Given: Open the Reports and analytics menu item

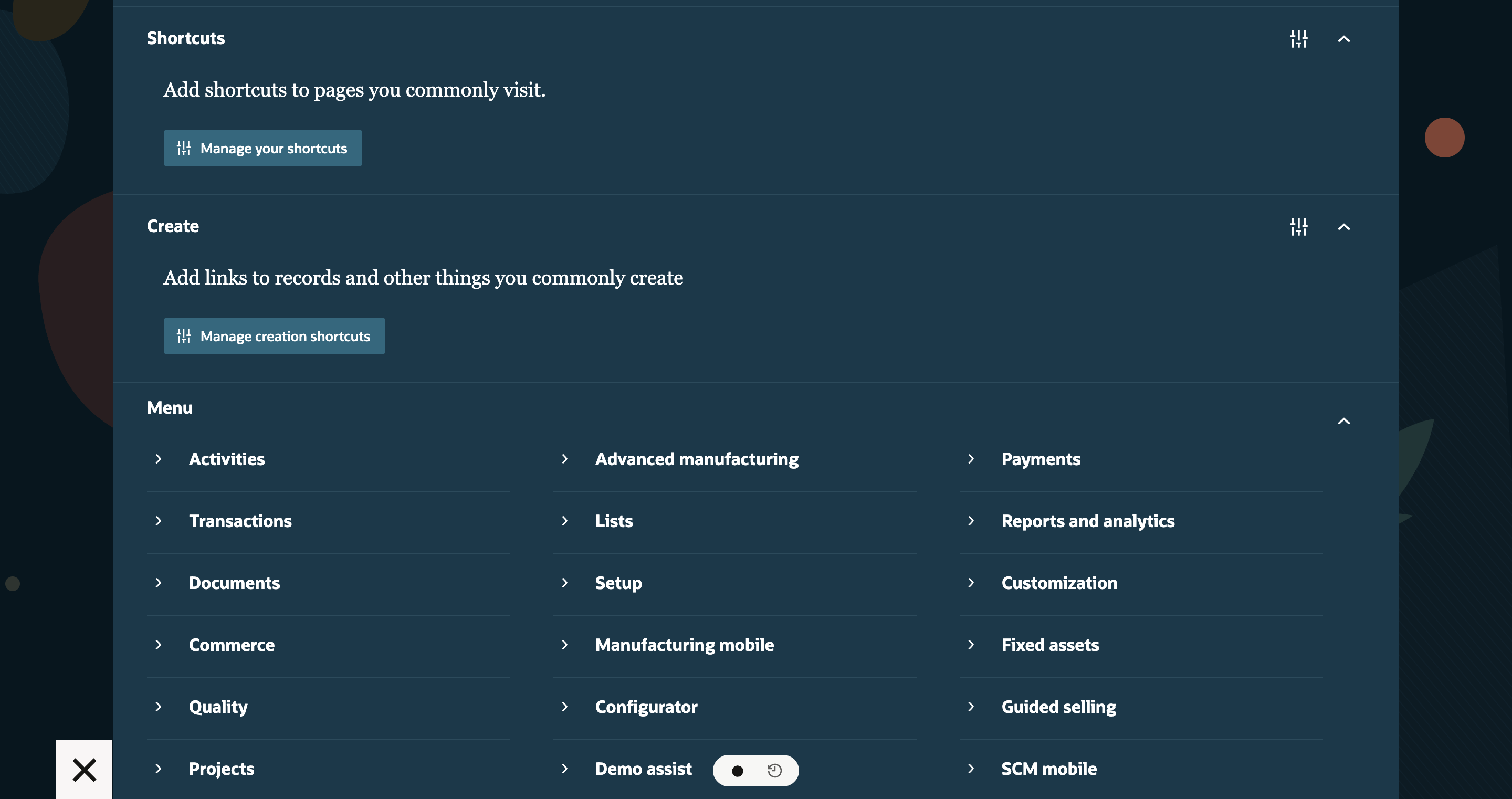Looking at the screenshot, I should (x=1088, y=521).
